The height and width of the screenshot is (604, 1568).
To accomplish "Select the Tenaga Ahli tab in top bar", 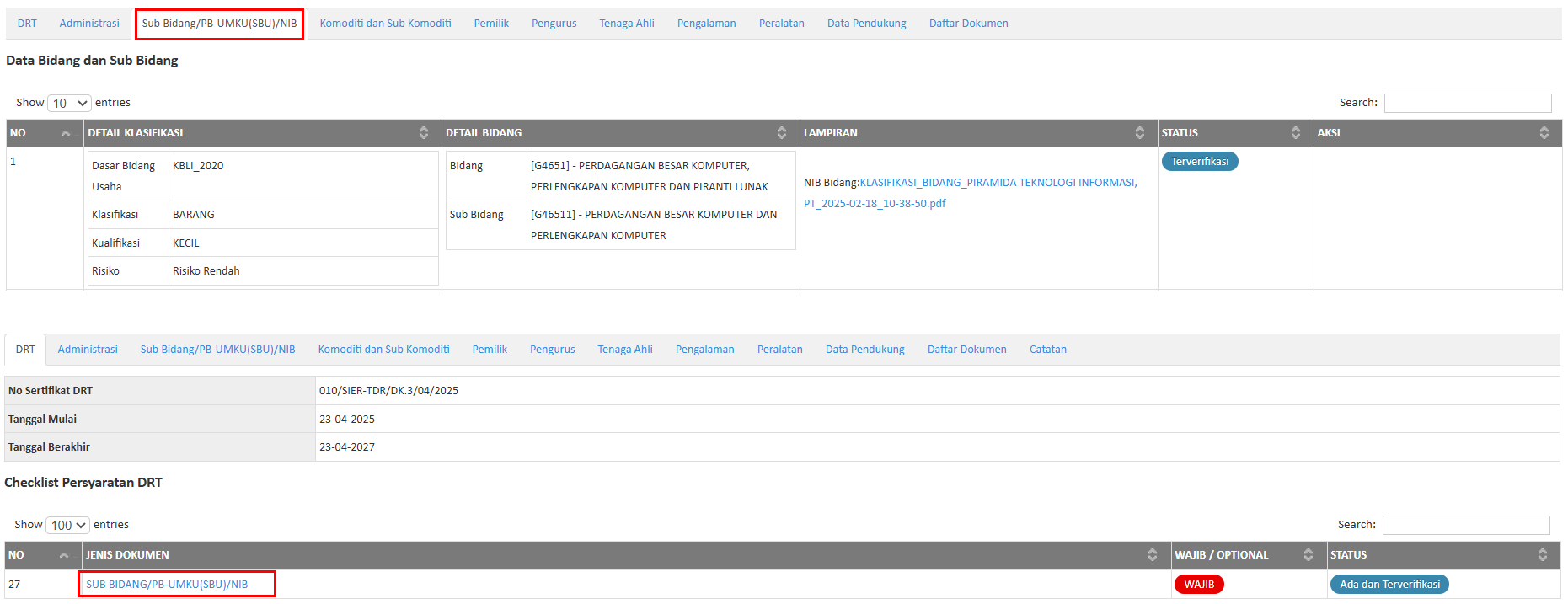I will 626,24.
